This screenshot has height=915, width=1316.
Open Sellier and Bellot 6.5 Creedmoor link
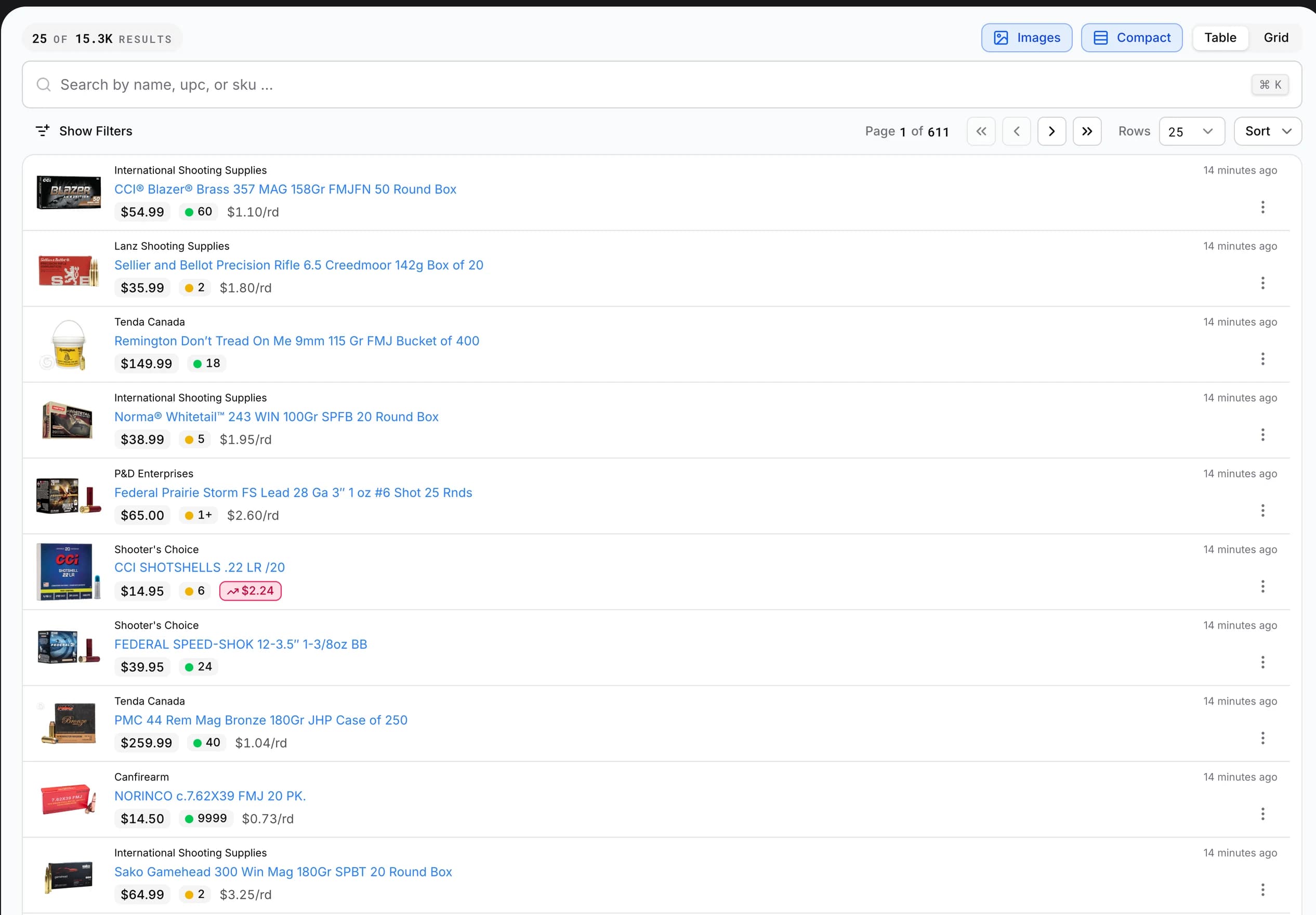(x=299, y=266)
